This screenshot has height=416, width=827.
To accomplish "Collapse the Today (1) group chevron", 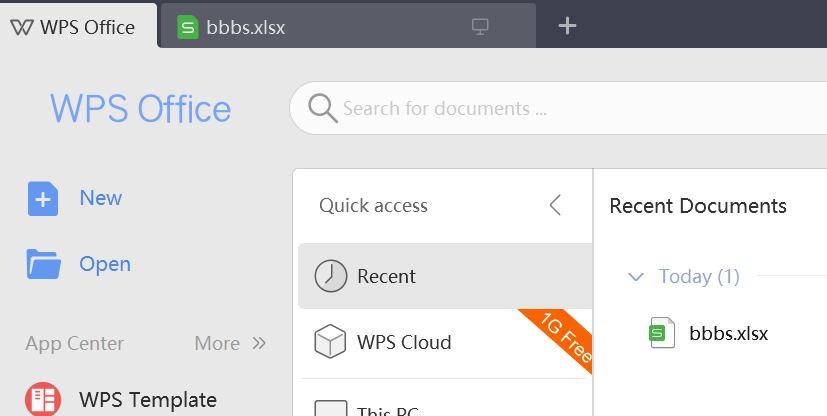I will (636, 276).
